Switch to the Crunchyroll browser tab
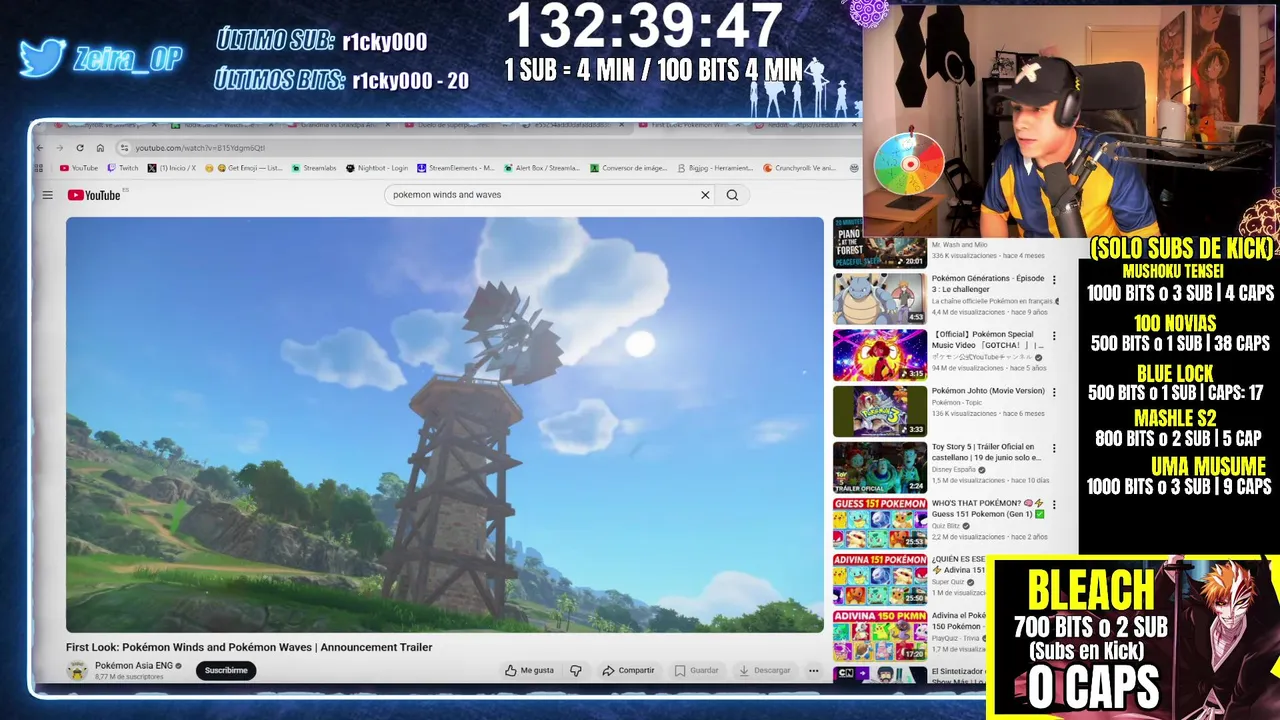 103,125
